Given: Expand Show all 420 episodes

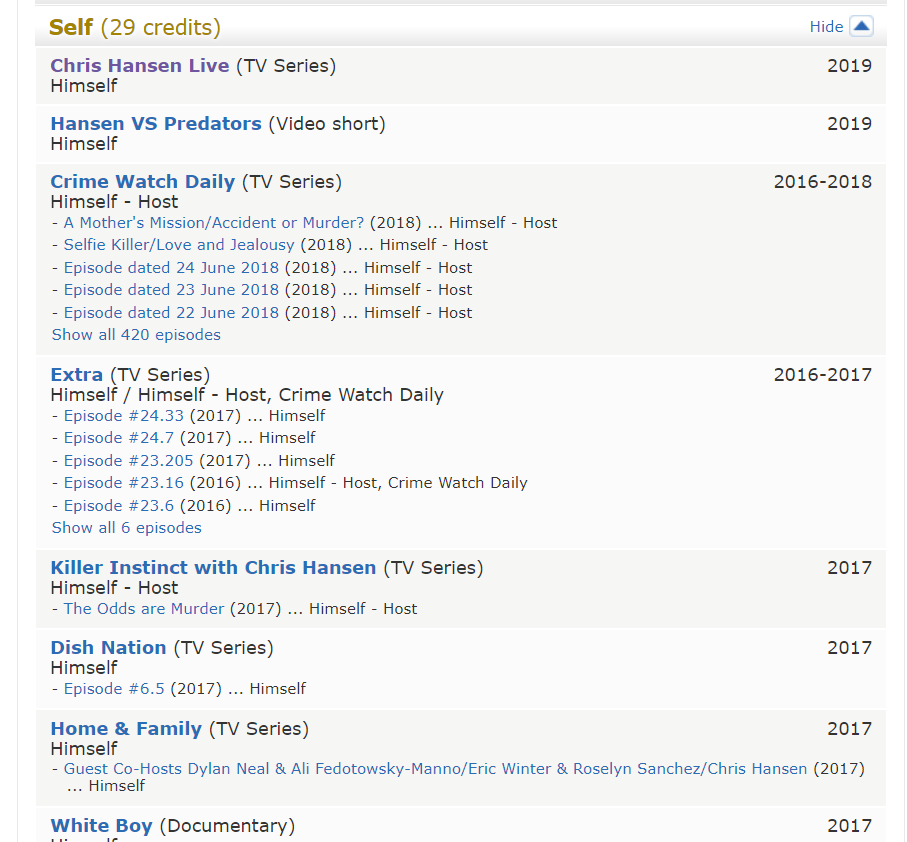Looking at the screenshot, I should 136,335.
